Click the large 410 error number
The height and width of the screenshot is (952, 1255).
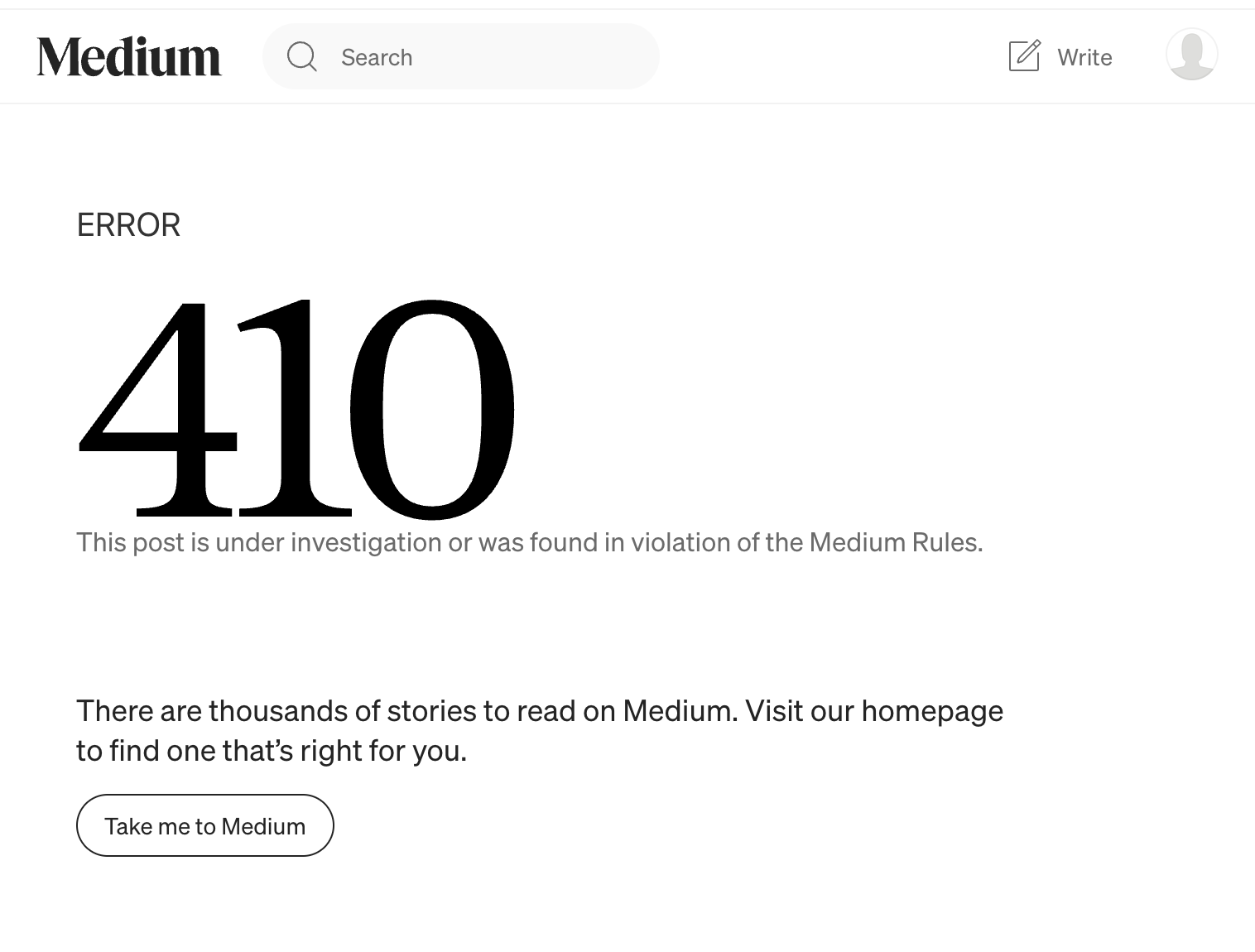(x=296, y=410)
